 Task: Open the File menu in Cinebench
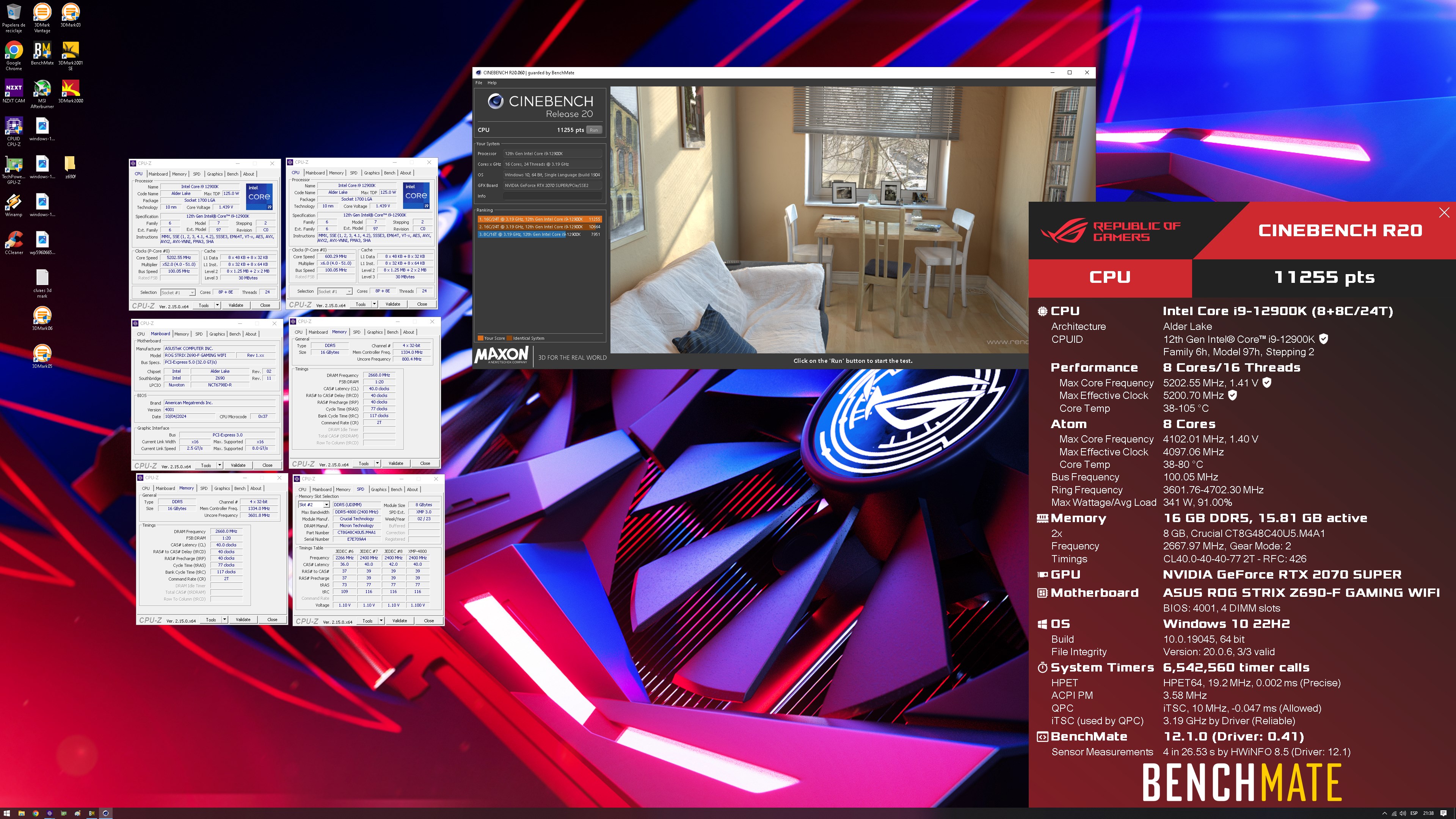479,83
